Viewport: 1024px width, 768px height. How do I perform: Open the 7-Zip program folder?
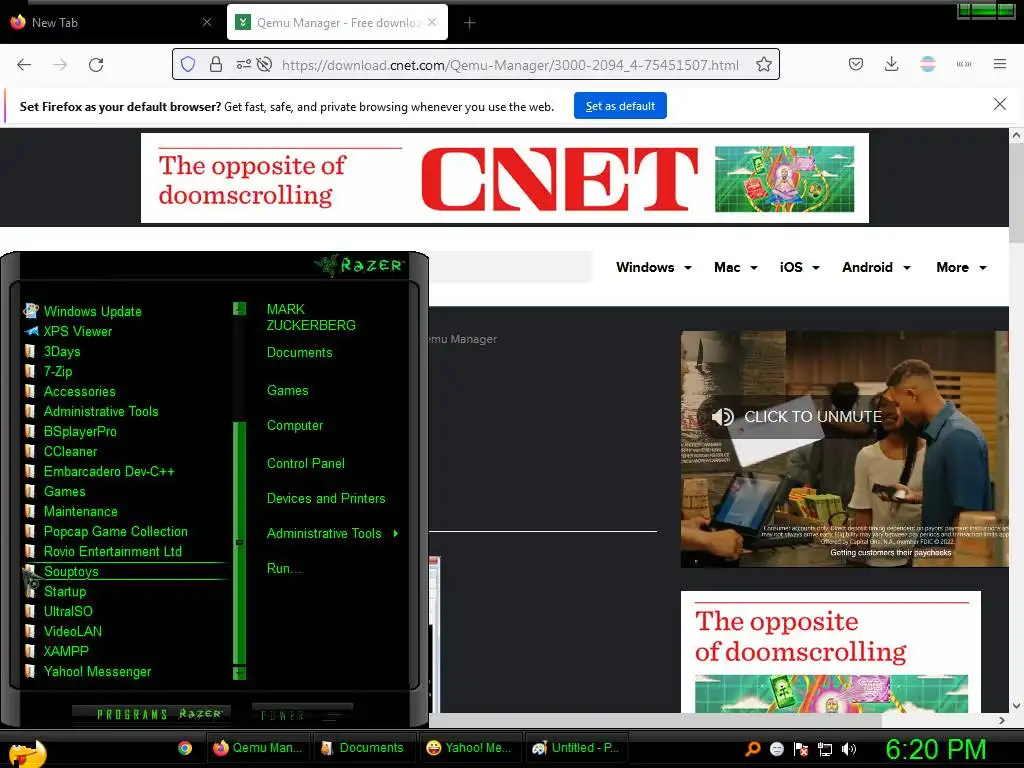pyautogui.click(x=57, y=372)
